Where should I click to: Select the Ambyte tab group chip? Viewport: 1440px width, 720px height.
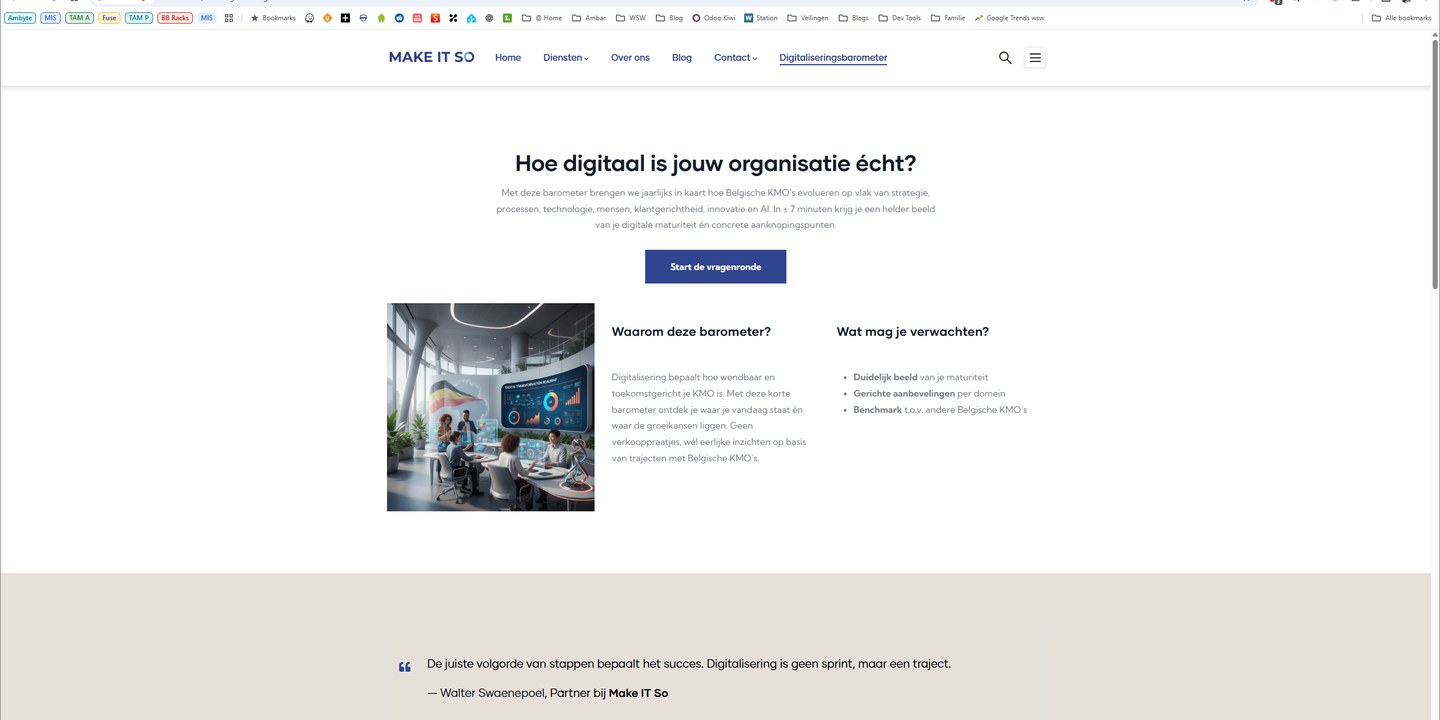click(20, 18)
